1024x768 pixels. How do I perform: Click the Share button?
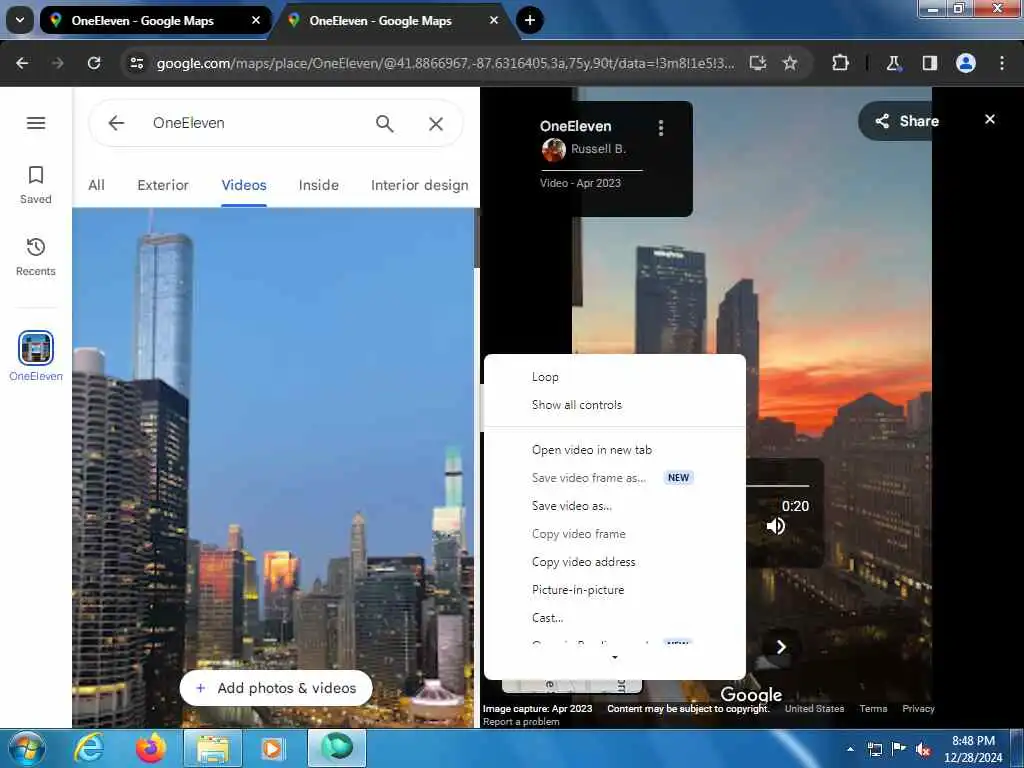point(908,121)
